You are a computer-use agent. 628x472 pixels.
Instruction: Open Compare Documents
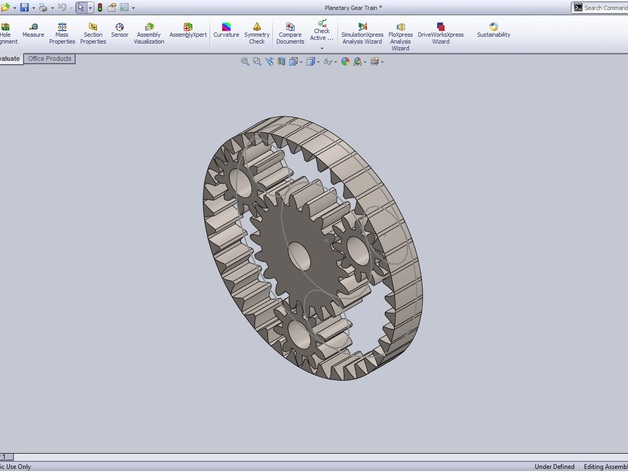(x=290, y=34)
